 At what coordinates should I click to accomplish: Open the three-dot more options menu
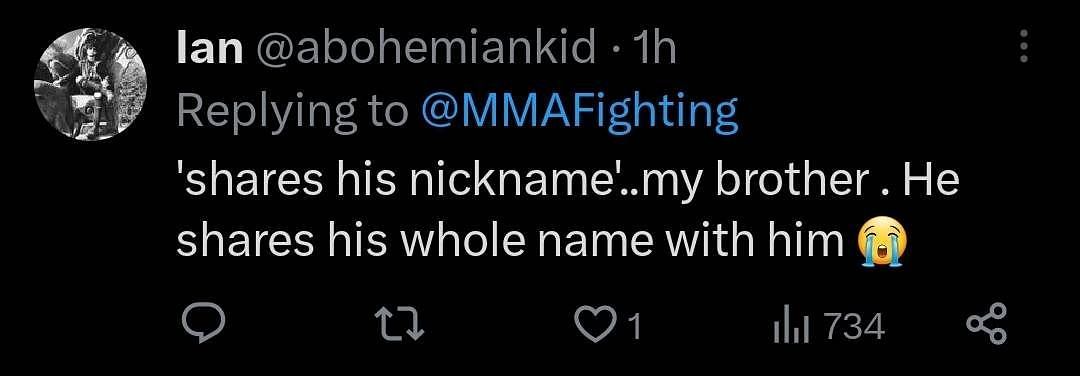coord(1024,47)
